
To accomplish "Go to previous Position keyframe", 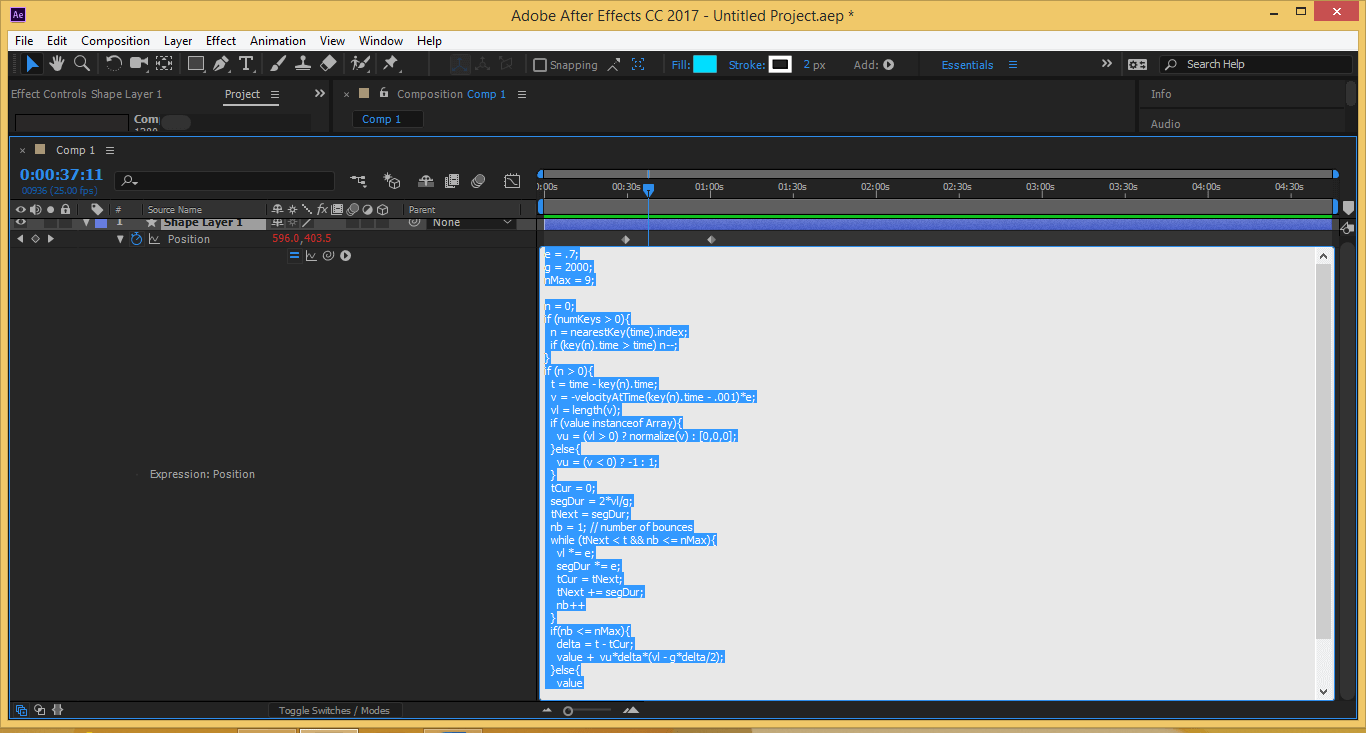I will click(19, 239).
